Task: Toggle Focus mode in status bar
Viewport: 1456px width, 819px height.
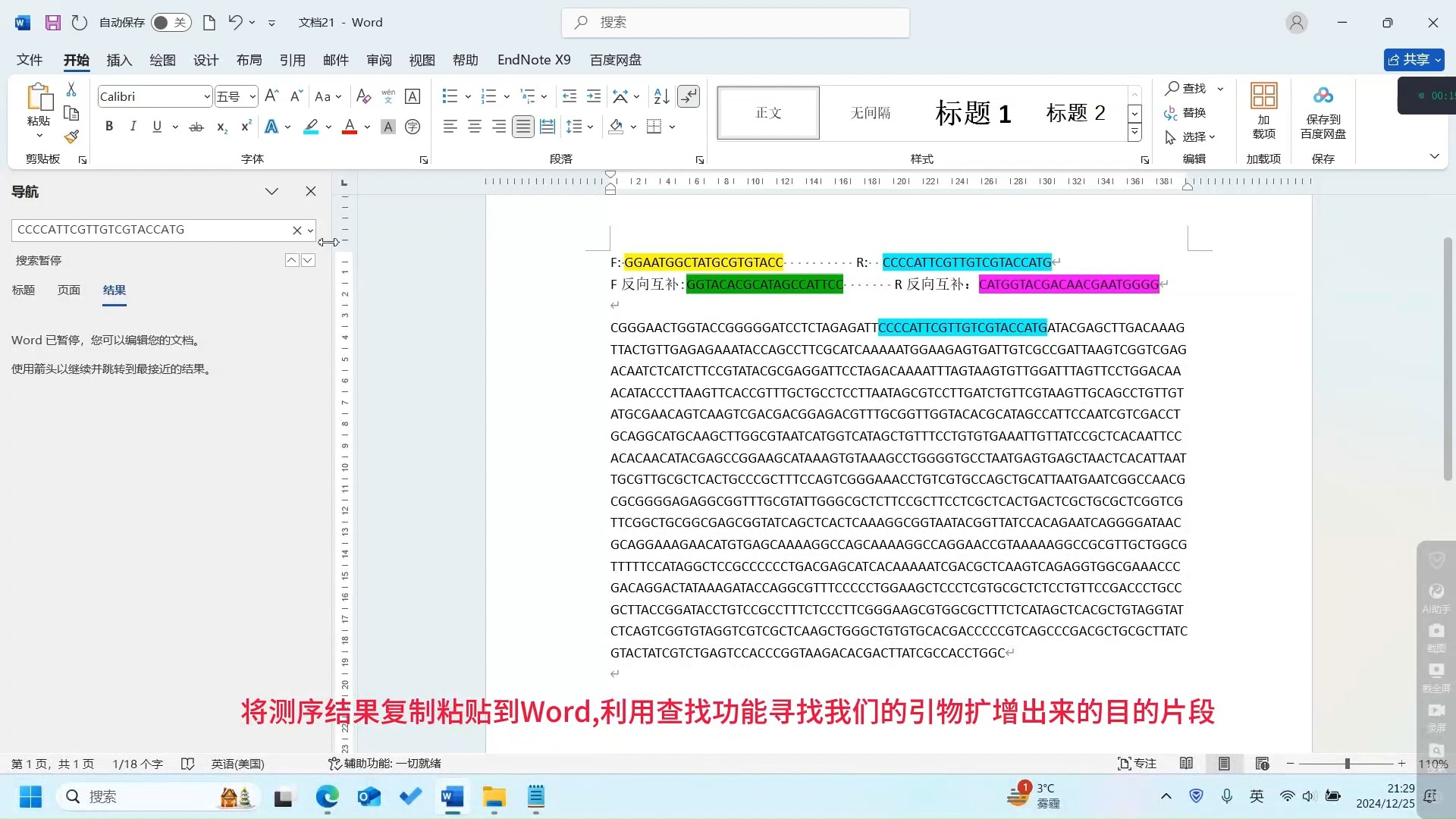Action: pyautogui.click(x=1137, y=764)
